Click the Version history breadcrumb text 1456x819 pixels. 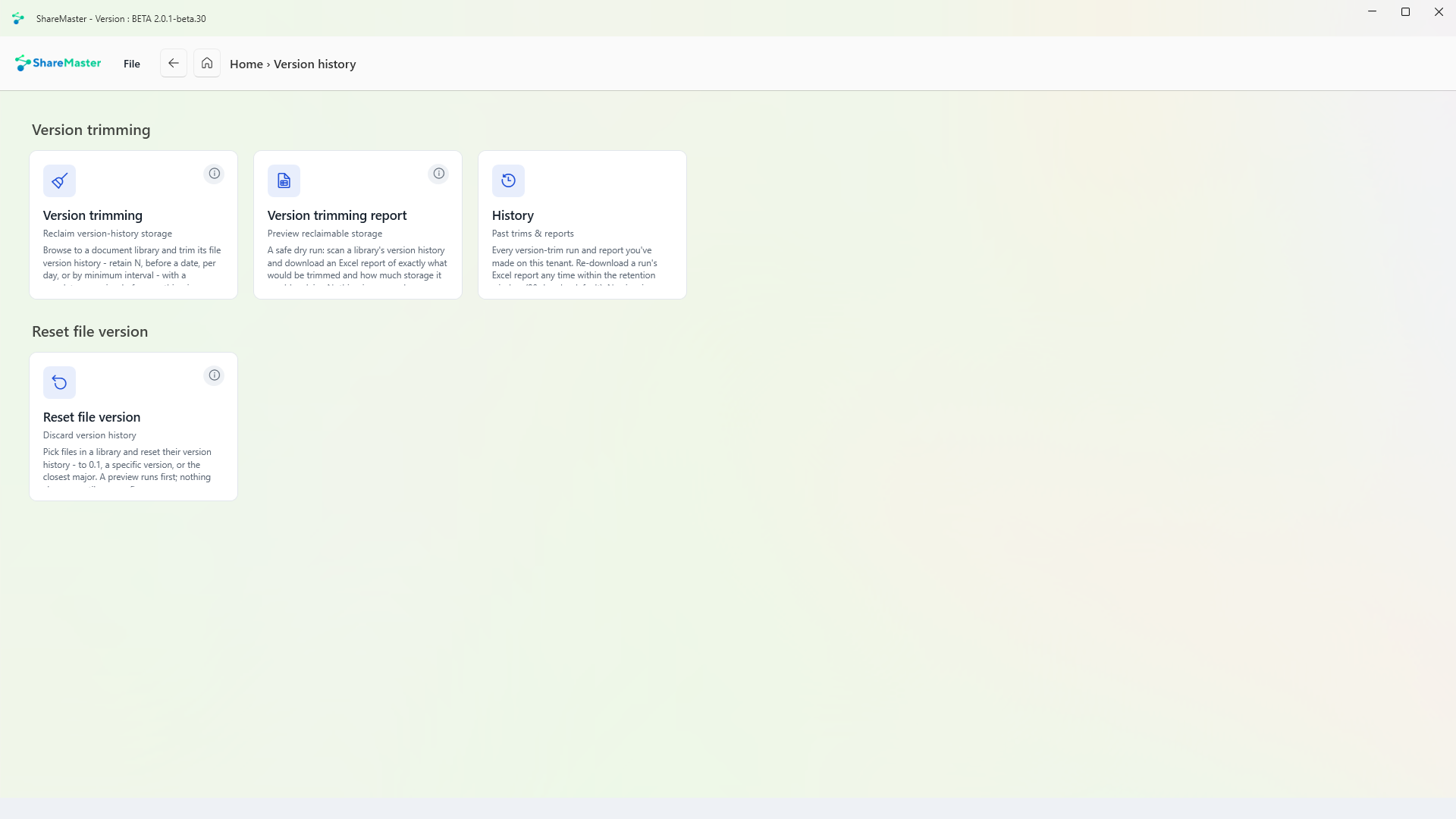tap(315, 64)
